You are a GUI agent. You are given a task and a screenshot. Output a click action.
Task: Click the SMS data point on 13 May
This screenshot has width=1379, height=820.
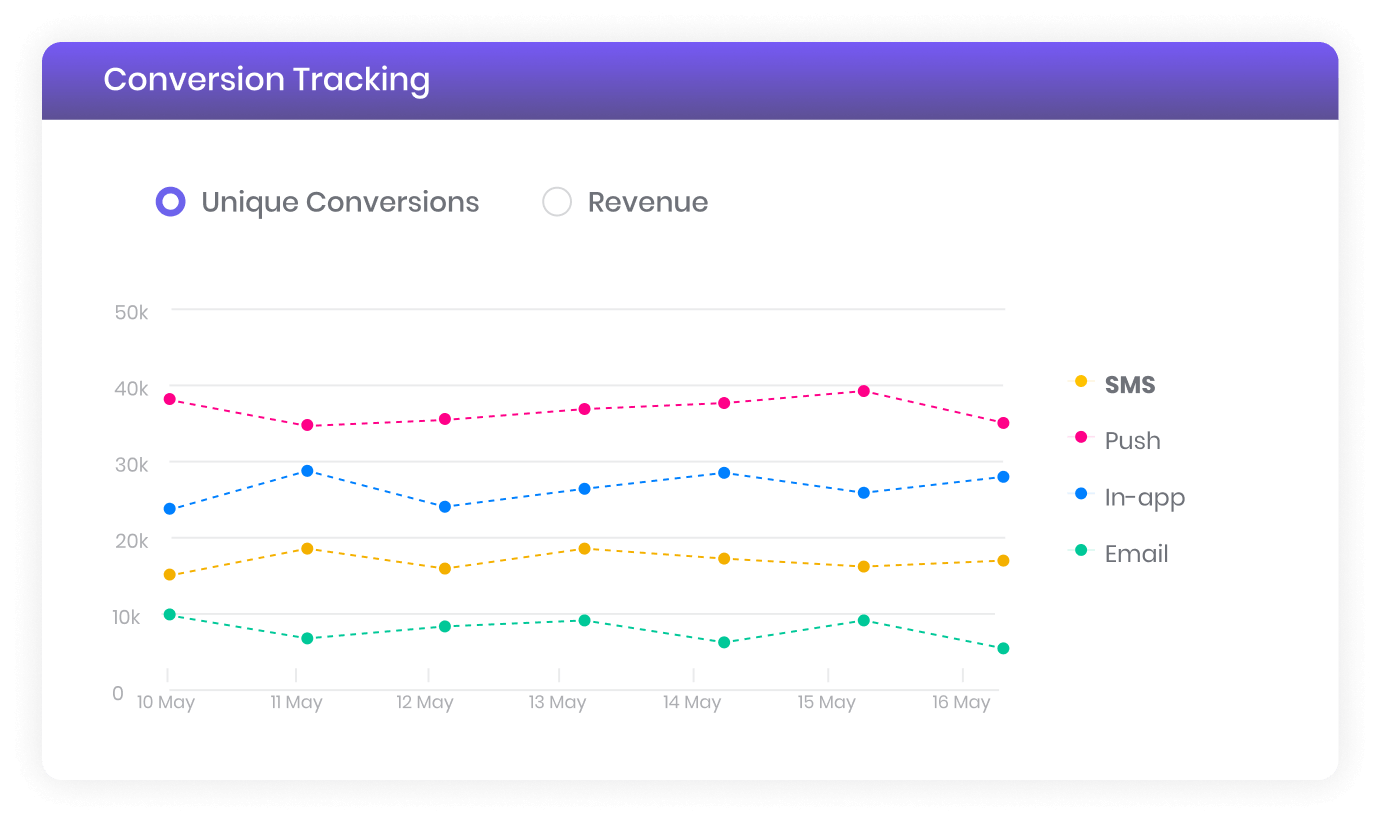coord(584,549)
